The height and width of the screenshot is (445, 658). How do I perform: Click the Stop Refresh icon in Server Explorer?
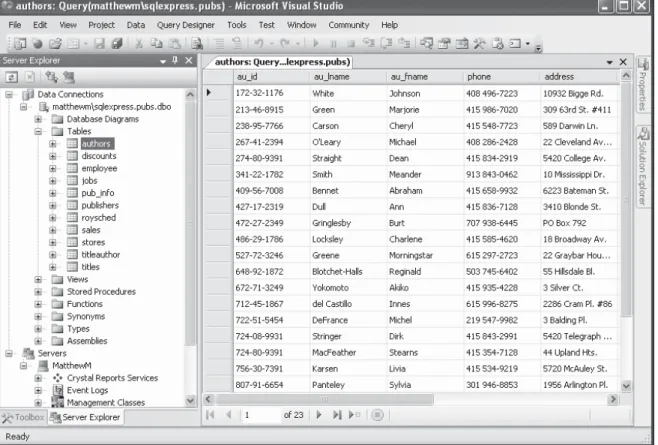point(29,77)
